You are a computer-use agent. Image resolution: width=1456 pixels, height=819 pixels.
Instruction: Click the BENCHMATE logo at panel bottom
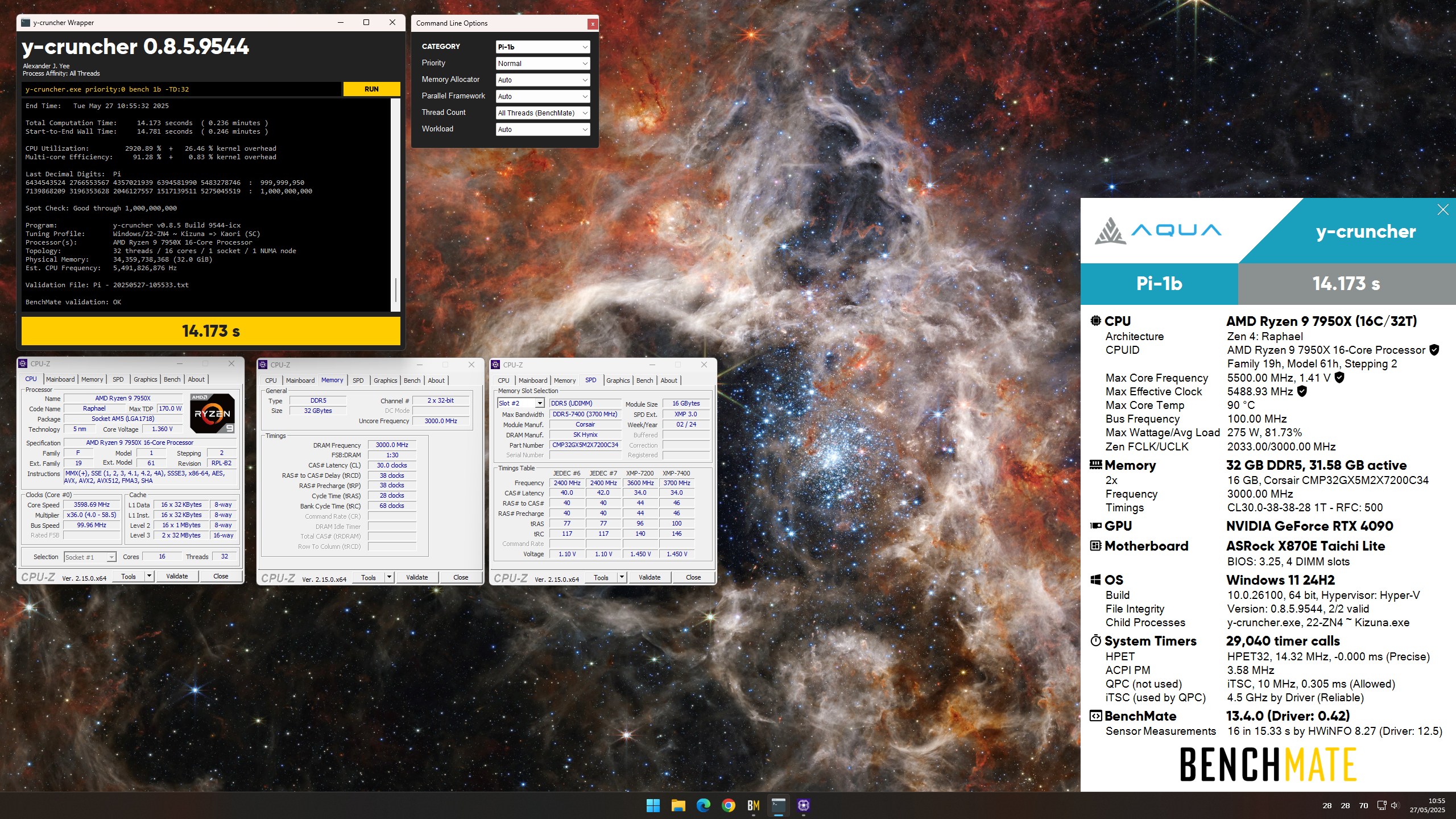coord(1268,764)
